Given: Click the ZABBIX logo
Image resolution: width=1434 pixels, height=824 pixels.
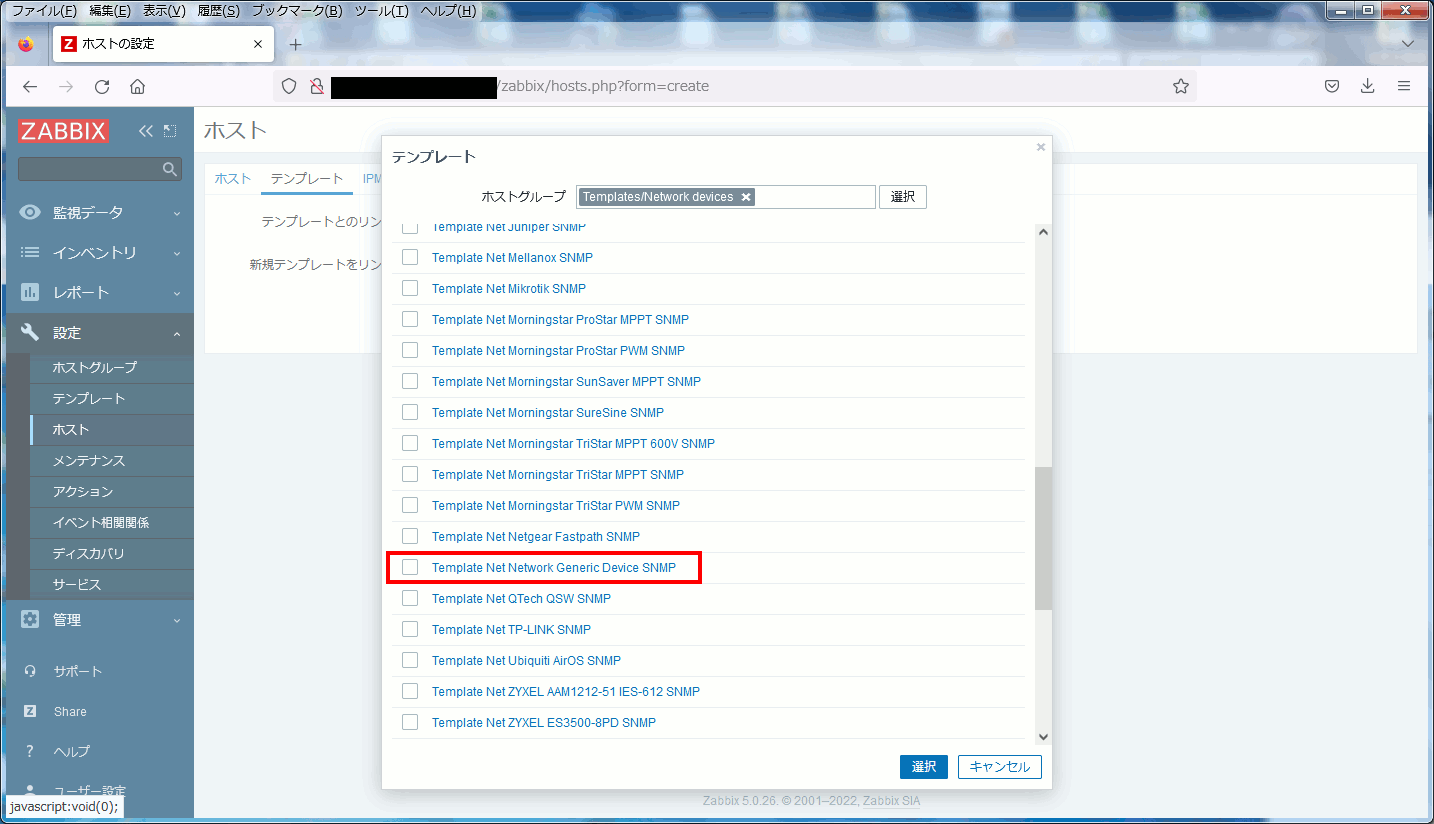Looking at the screenshot, I should tap(64, 131).
